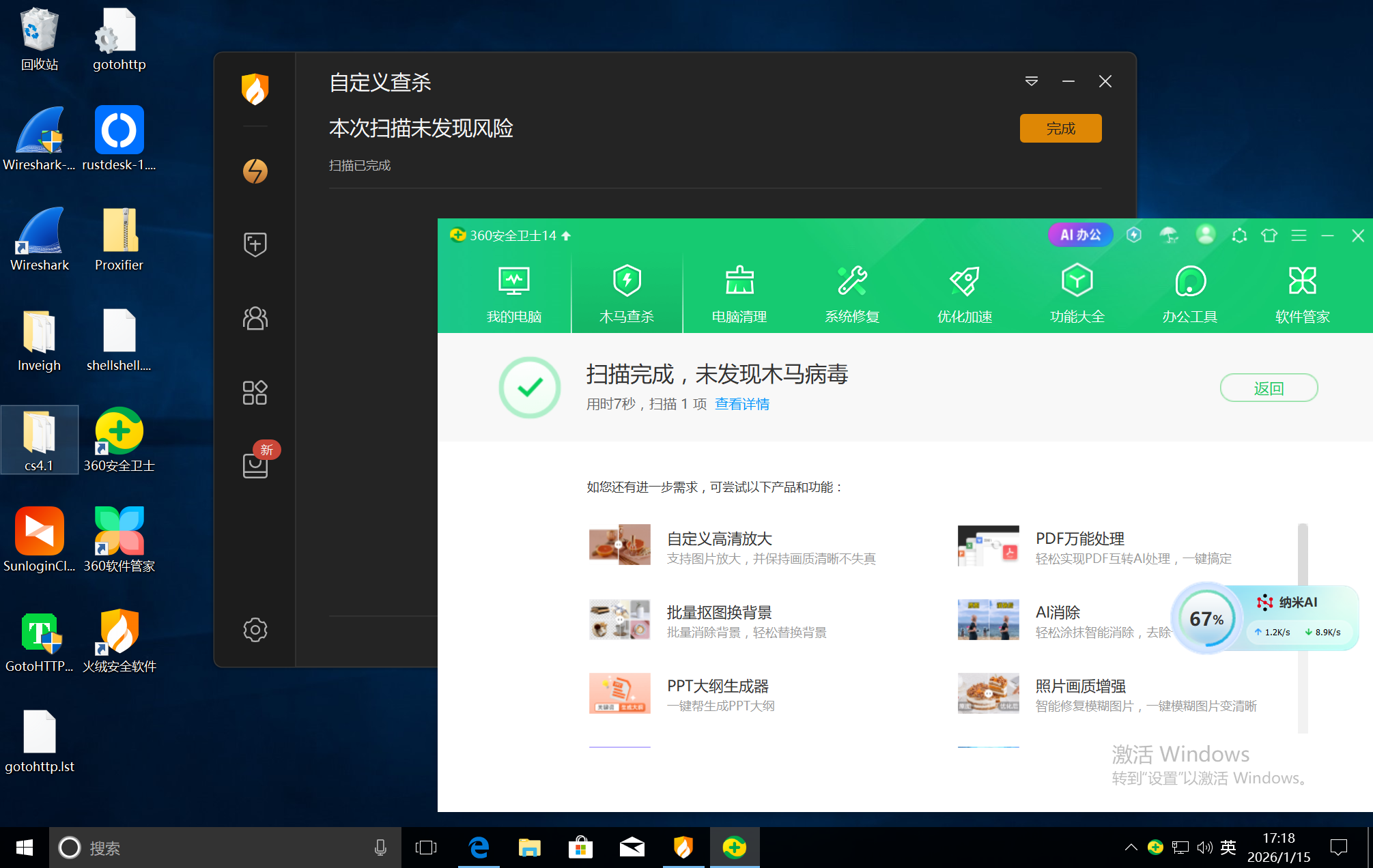Click the 360 user account avatar icon
The height and width of the screenshot is (868, 1373).
[1206, 235]
